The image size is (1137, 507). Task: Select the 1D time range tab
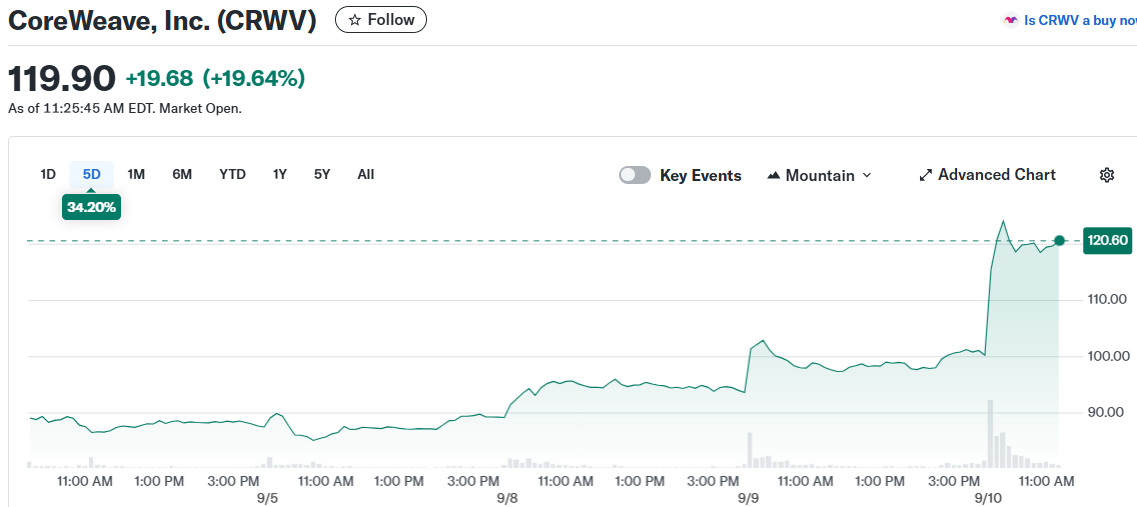pyautogui.click(x=48, y=174)
